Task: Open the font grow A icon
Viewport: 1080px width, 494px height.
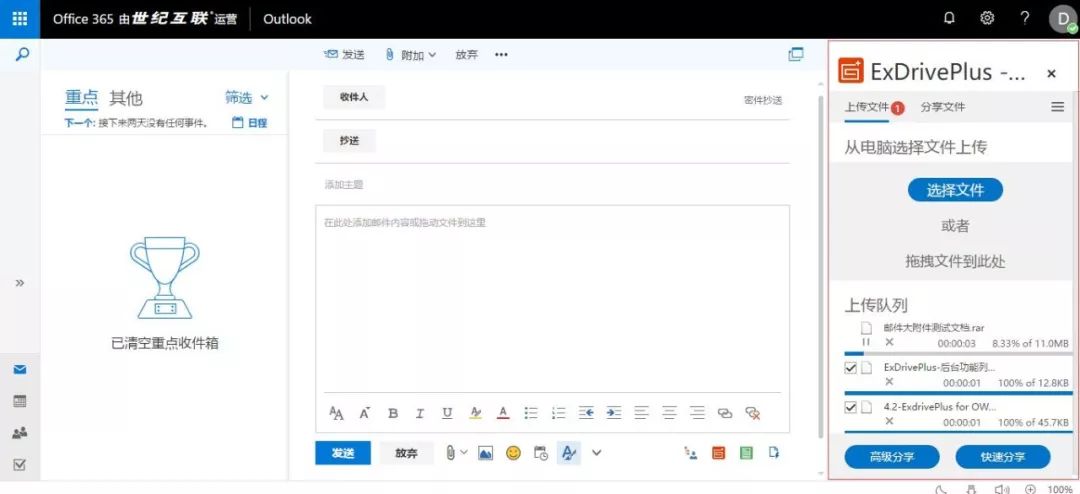Action: coord(365,413)
